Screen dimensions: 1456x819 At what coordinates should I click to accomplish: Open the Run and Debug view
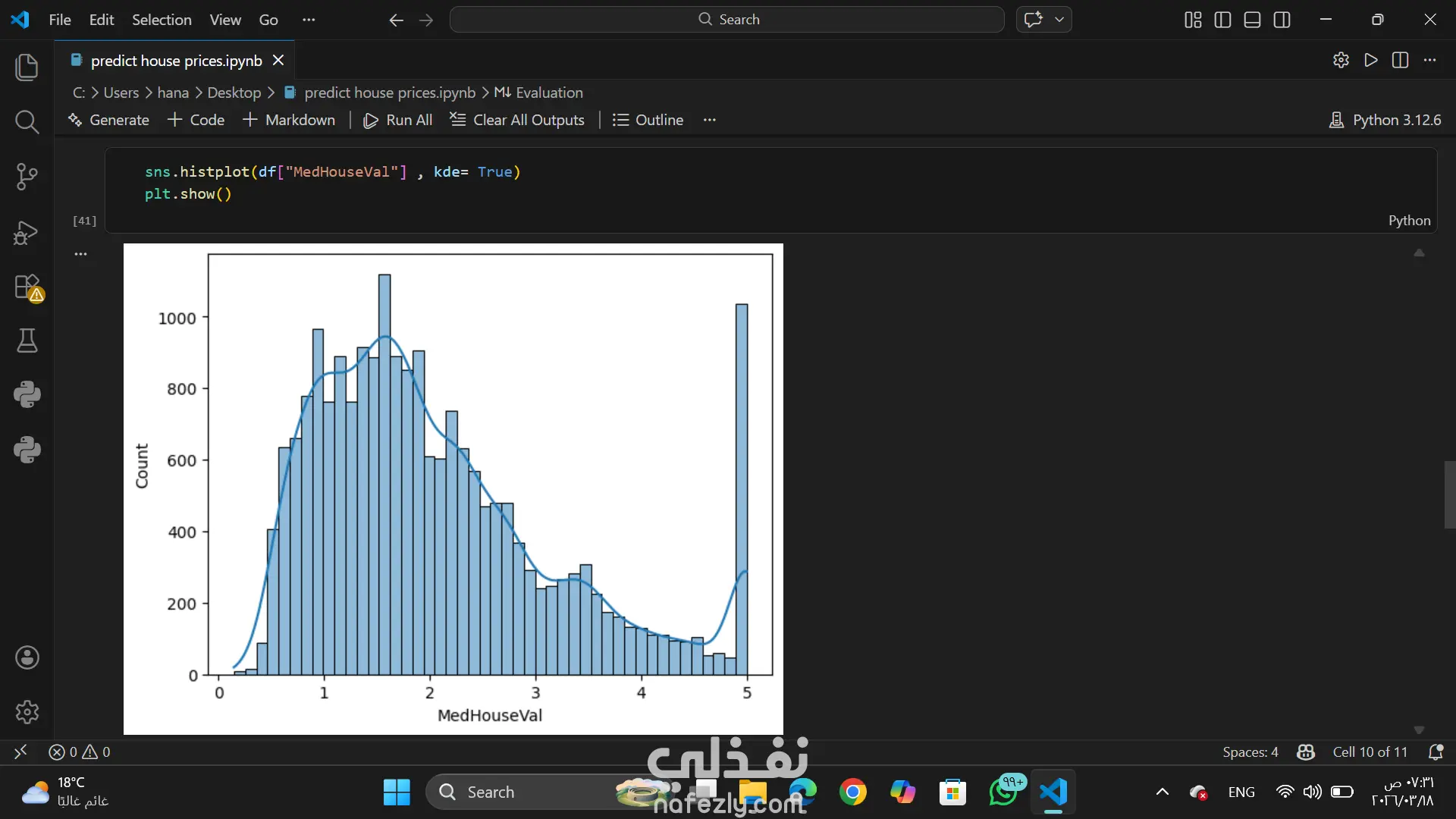[x=27, y=232]
